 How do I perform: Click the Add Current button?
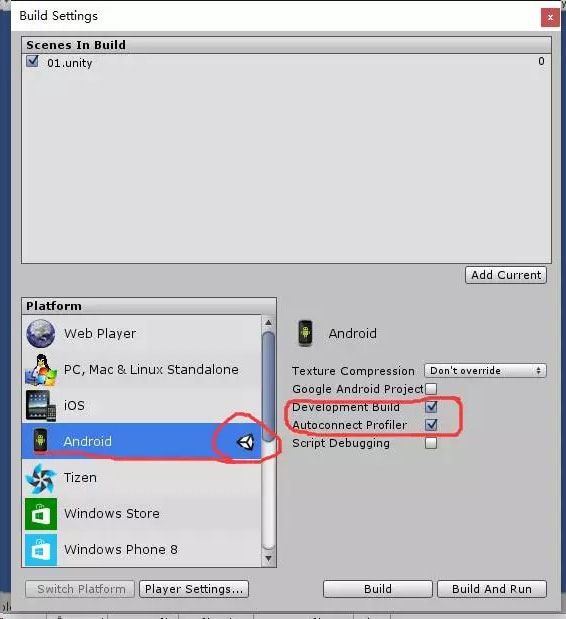[506, 275]
